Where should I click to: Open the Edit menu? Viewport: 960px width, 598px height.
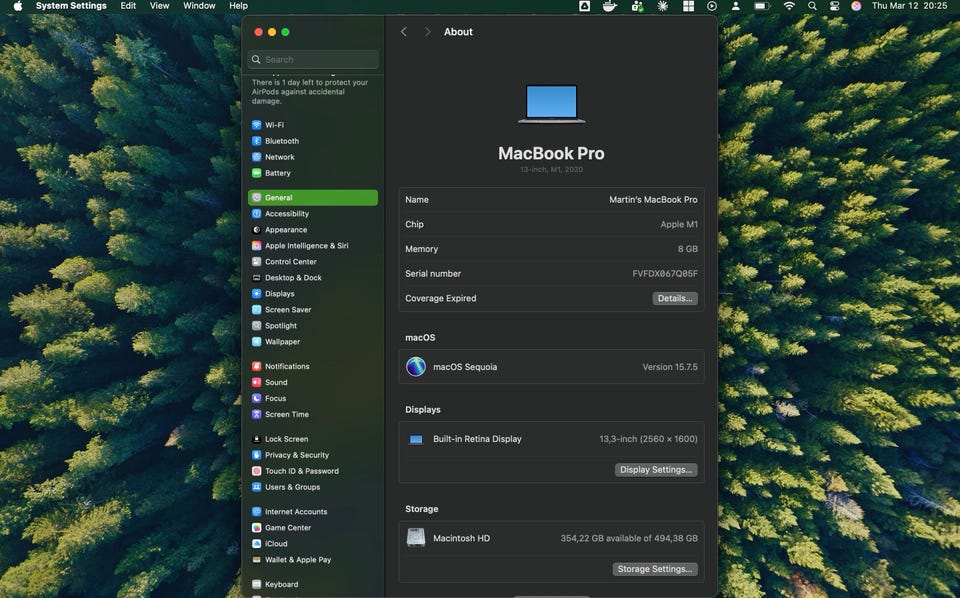(x=128, y=6)
